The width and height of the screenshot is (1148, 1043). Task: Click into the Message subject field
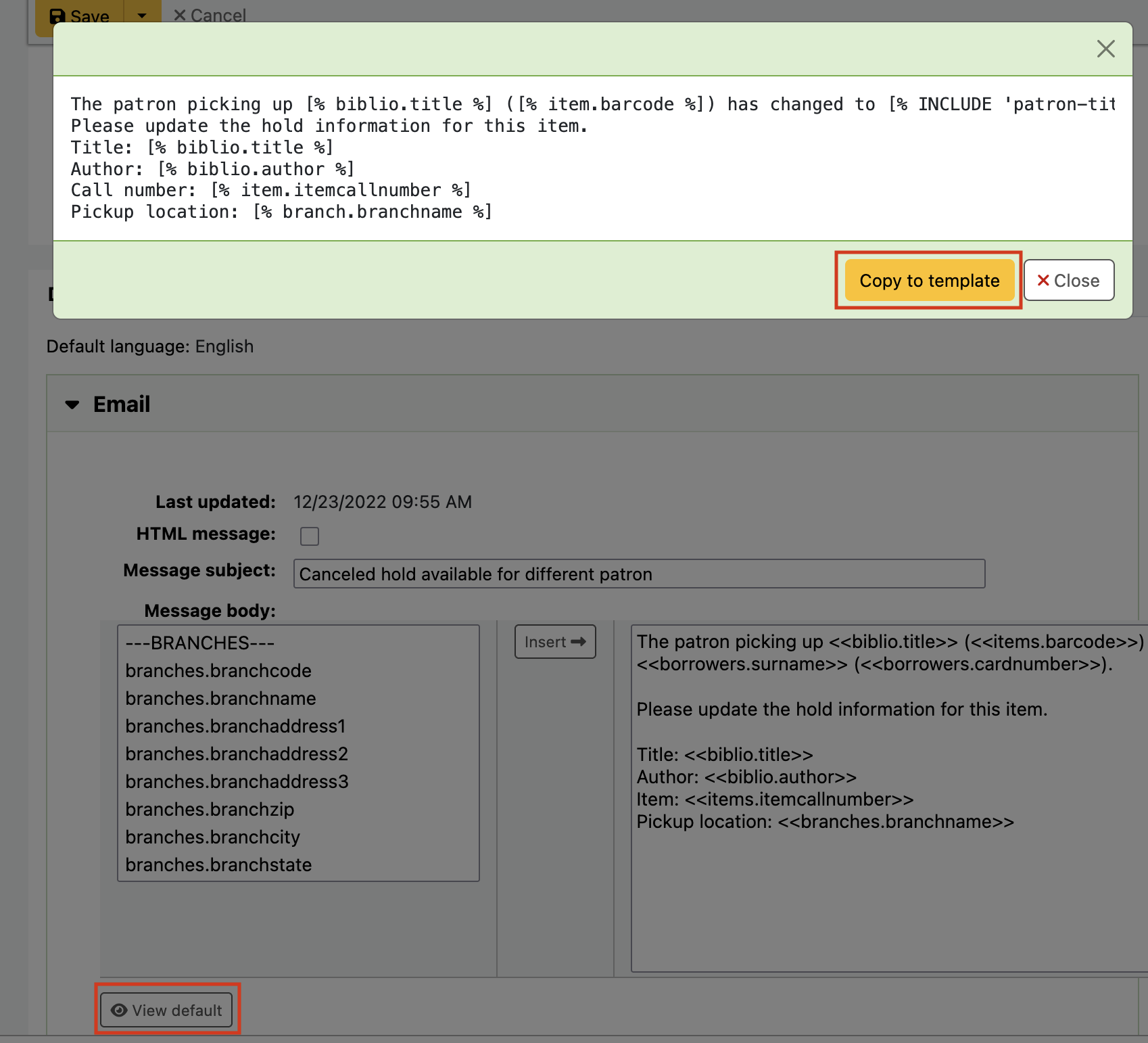pyautogui.click(x=639, y=574)
